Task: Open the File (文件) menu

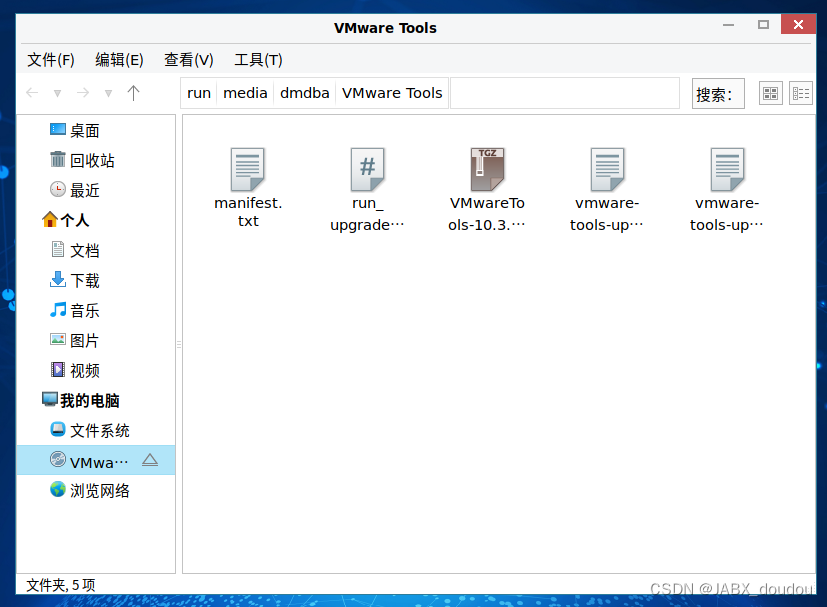Action: tap(51, 60)
